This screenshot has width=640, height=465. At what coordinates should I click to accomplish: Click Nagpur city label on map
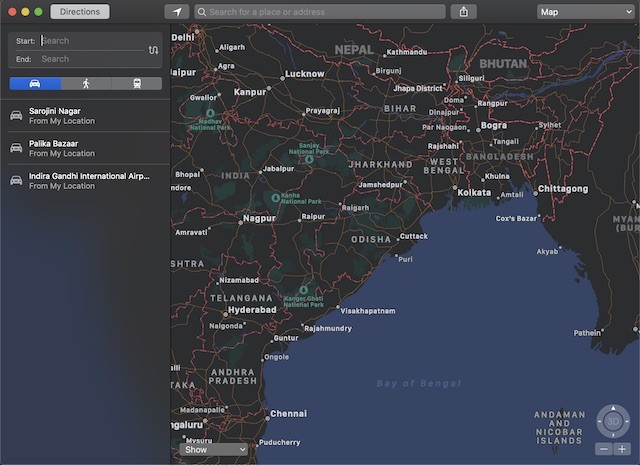coord(259,218)
